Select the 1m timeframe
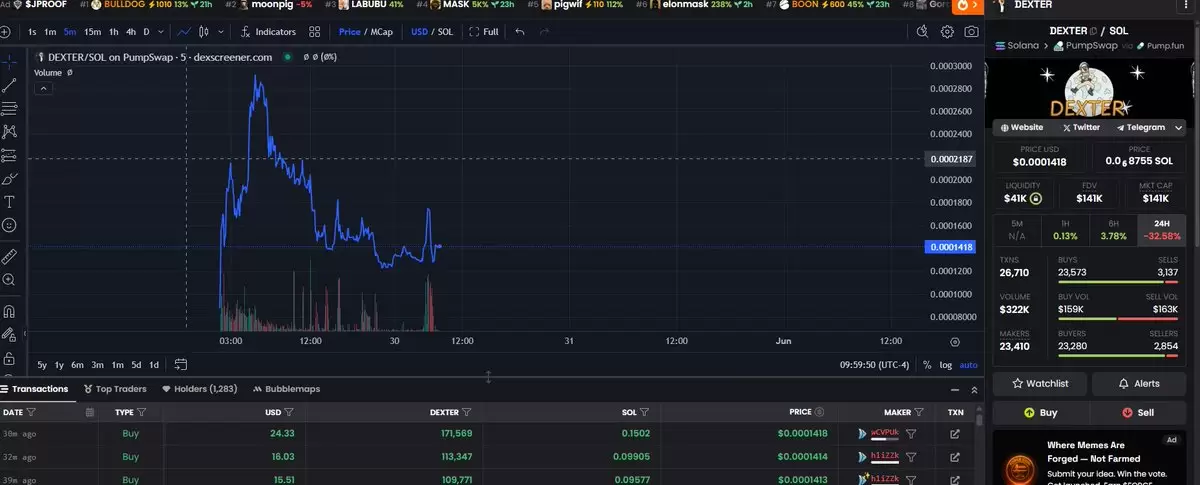1200x485 pixels. pos(50,32)
